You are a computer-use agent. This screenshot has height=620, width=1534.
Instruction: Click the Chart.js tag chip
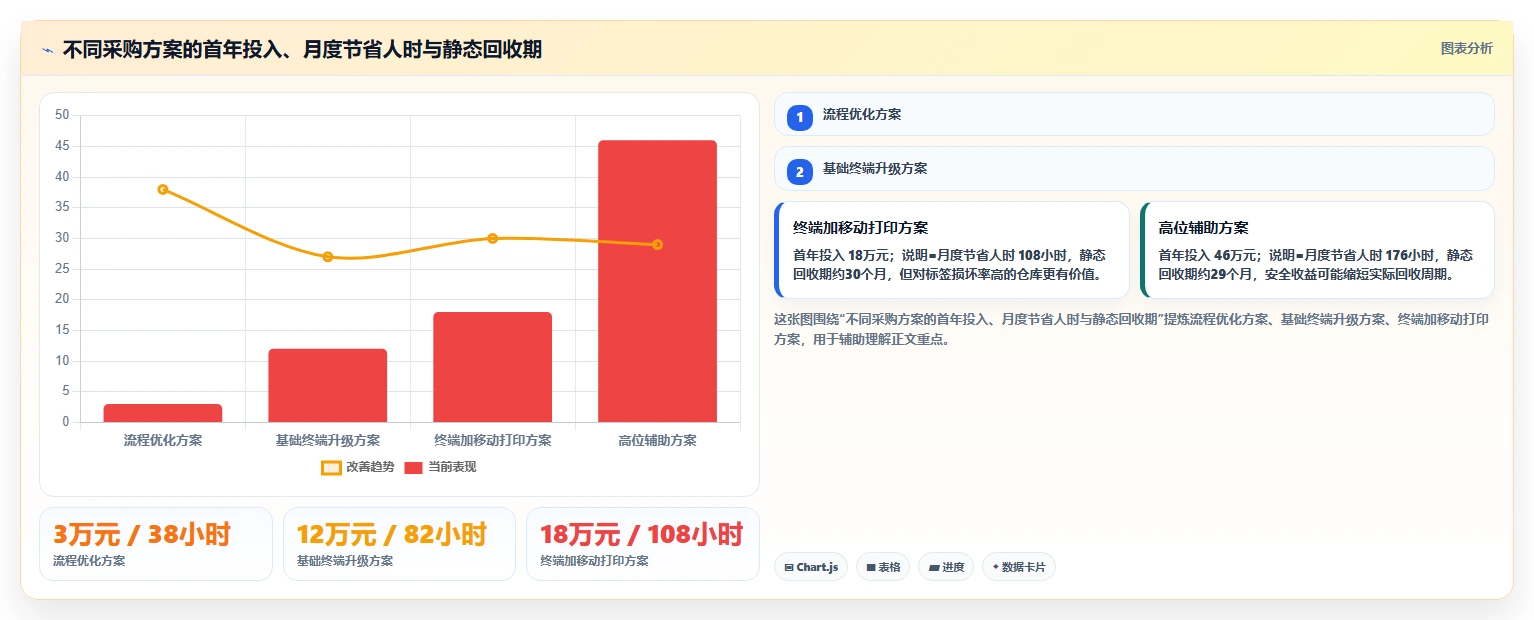point(811,567)
